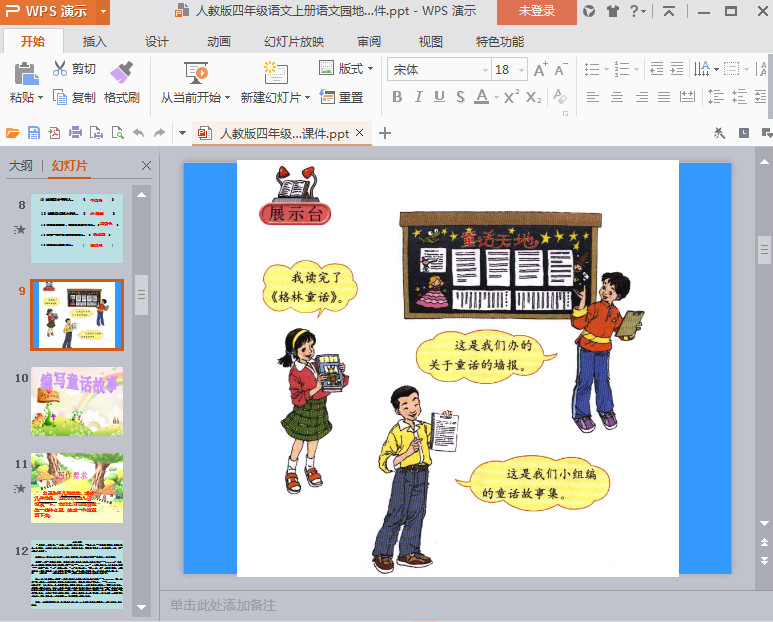Image resolution: width=773 pixels, height=622 pixels.
Task: Click the undo arrow icon
Action: tap(138, 133)
